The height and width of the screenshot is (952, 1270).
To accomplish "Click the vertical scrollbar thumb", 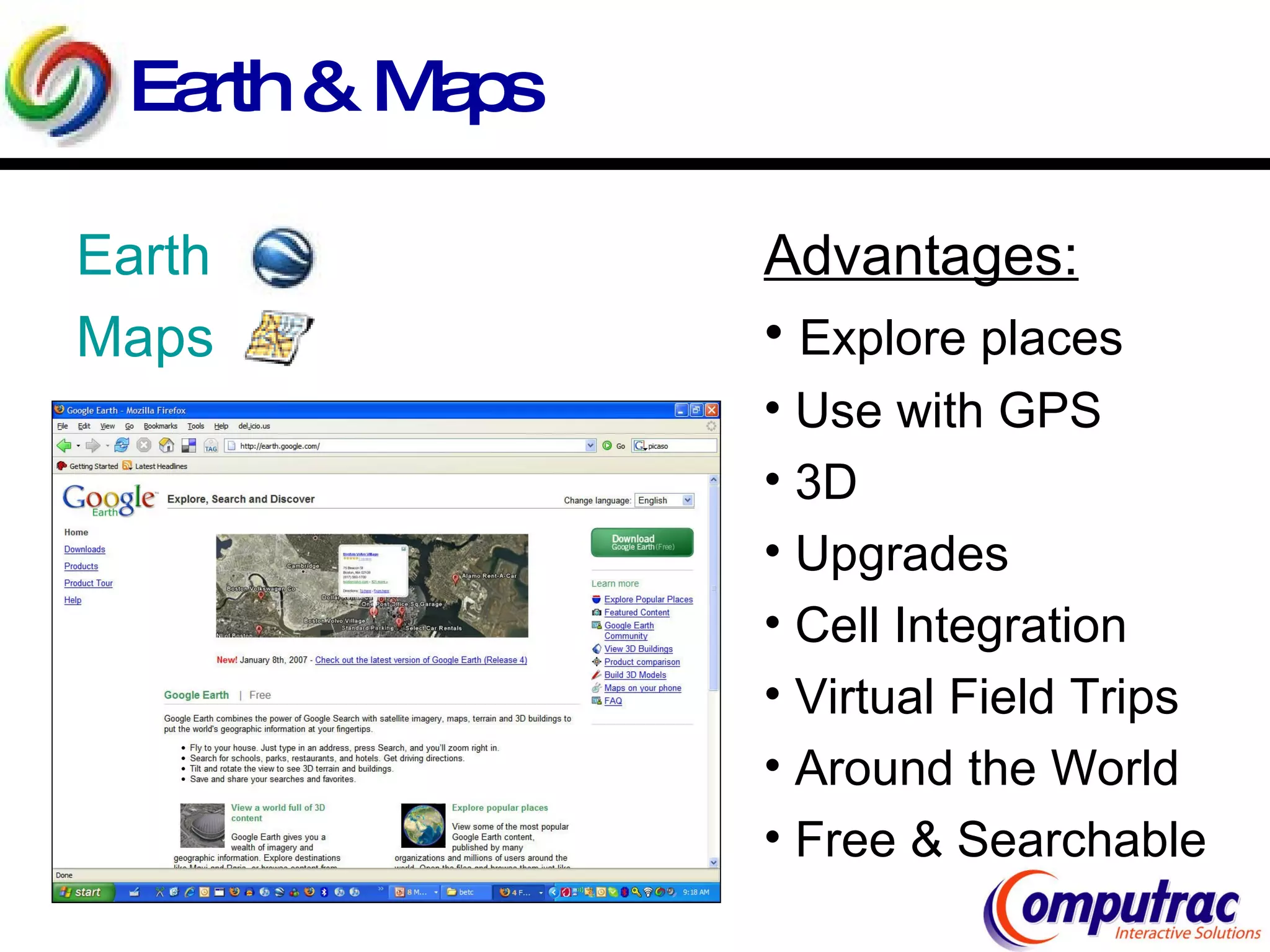I will (x=713, y=588).
